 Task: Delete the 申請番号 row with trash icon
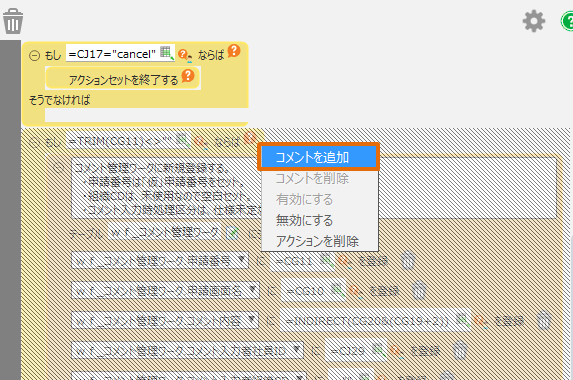pos(408,261)
